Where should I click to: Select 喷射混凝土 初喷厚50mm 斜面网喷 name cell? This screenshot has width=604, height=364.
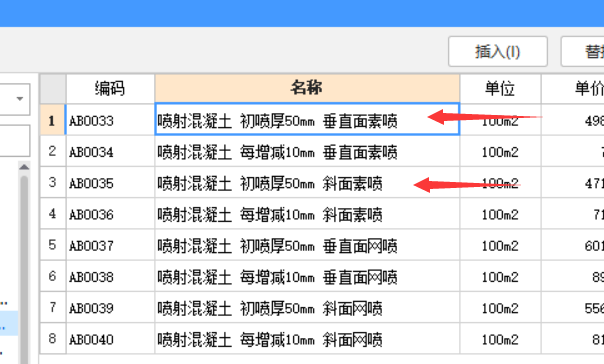coord(307,308)
